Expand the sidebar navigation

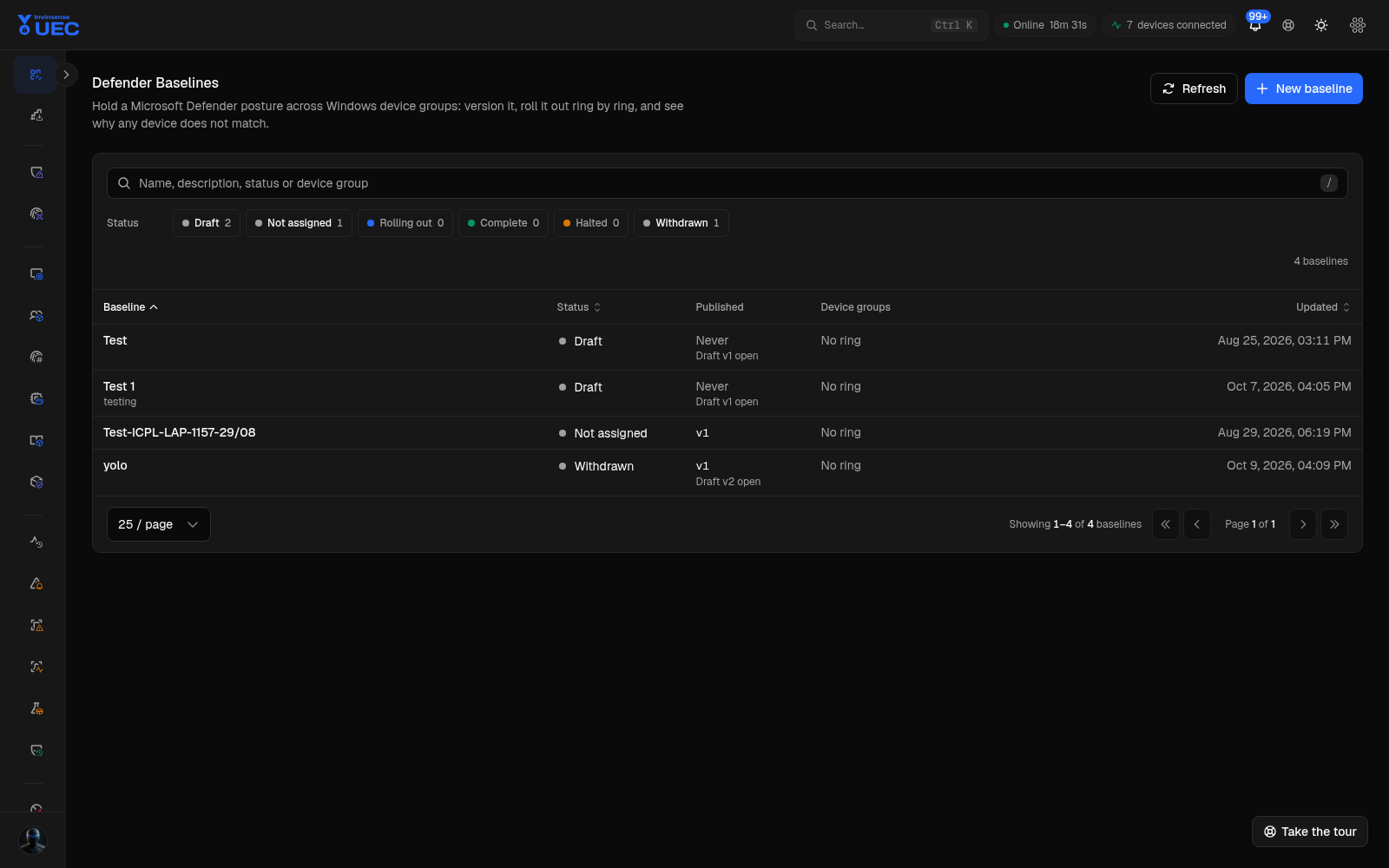[x=66, y=75]
